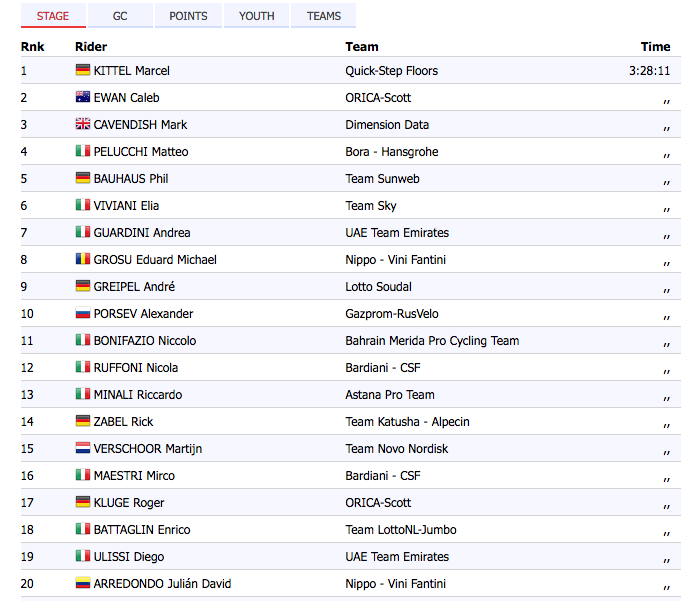Open the POINTS classification tab

[x=188, y=16]
